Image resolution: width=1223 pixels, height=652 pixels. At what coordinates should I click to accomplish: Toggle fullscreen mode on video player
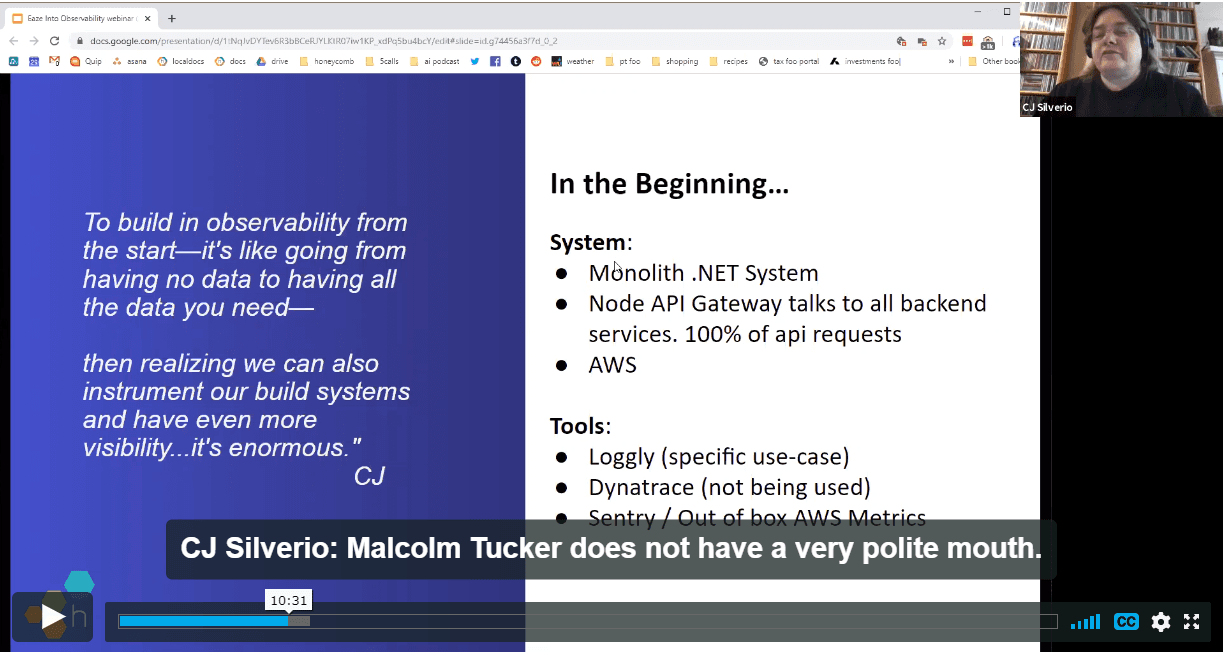pos(1191,622)
